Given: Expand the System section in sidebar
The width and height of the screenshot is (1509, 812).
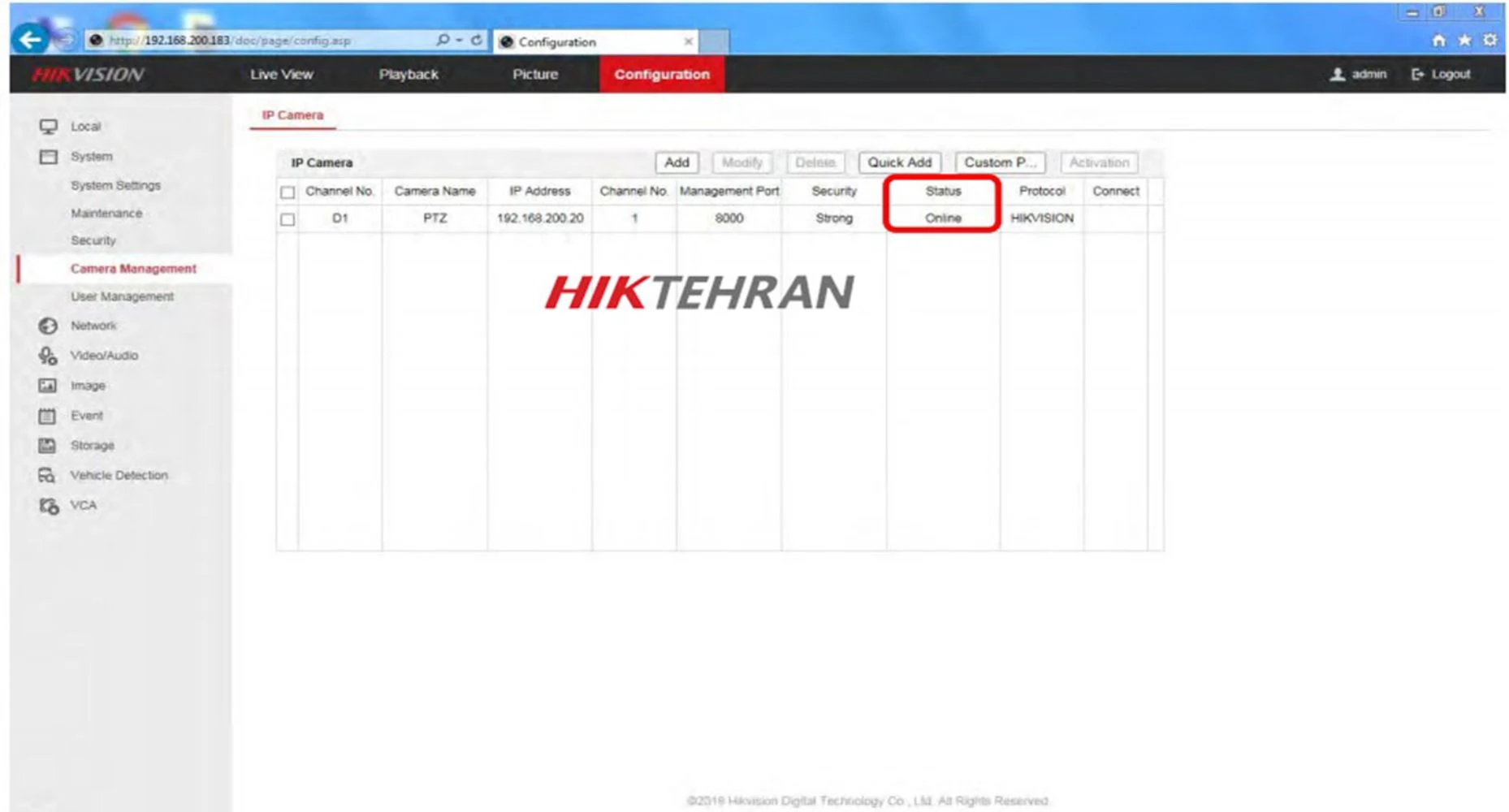Looking at the screenshot, I should point(92,157).
